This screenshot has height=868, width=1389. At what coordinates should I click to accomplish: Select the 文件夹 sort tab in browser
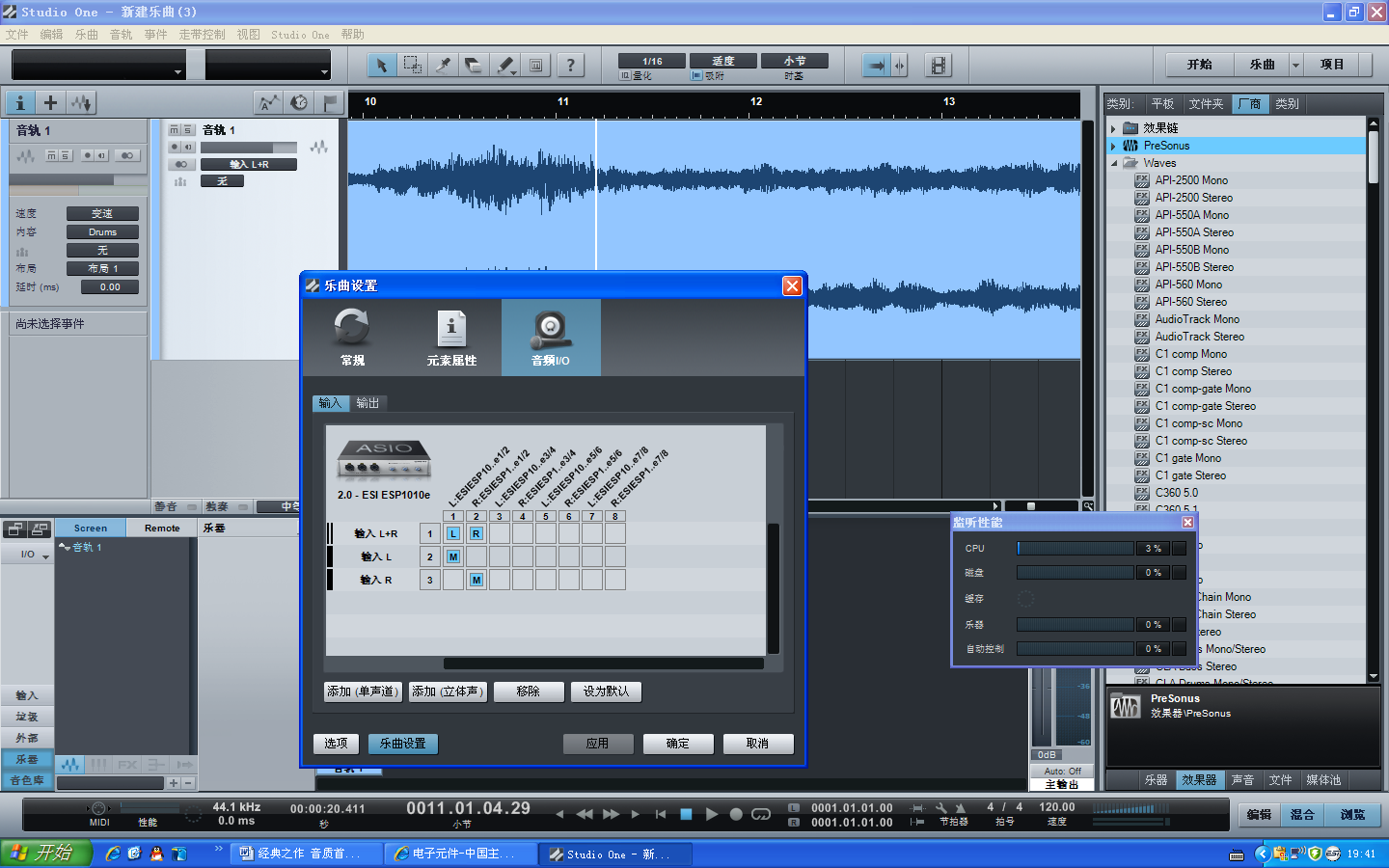1206,104
